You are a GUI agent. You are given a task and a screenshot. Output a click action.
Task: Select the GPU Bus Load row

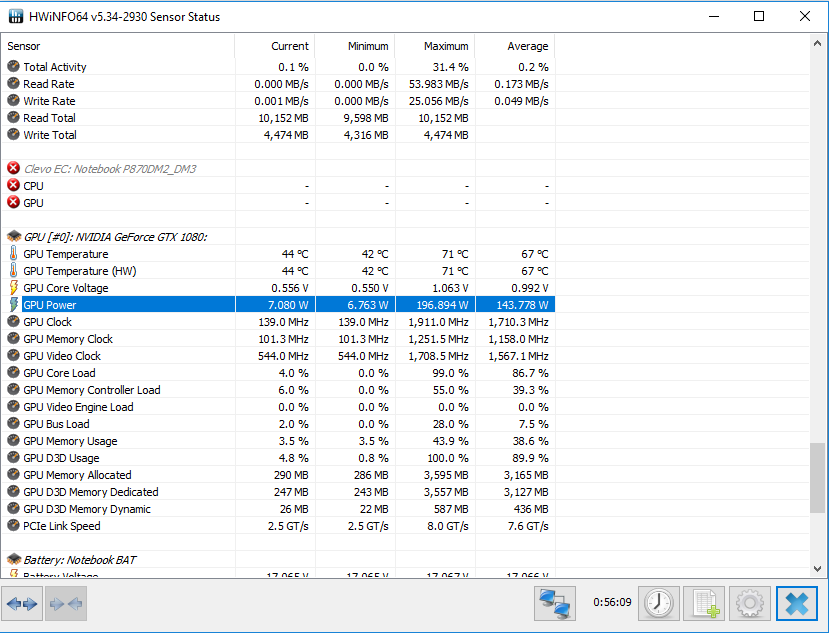click(x=278, y=424)
